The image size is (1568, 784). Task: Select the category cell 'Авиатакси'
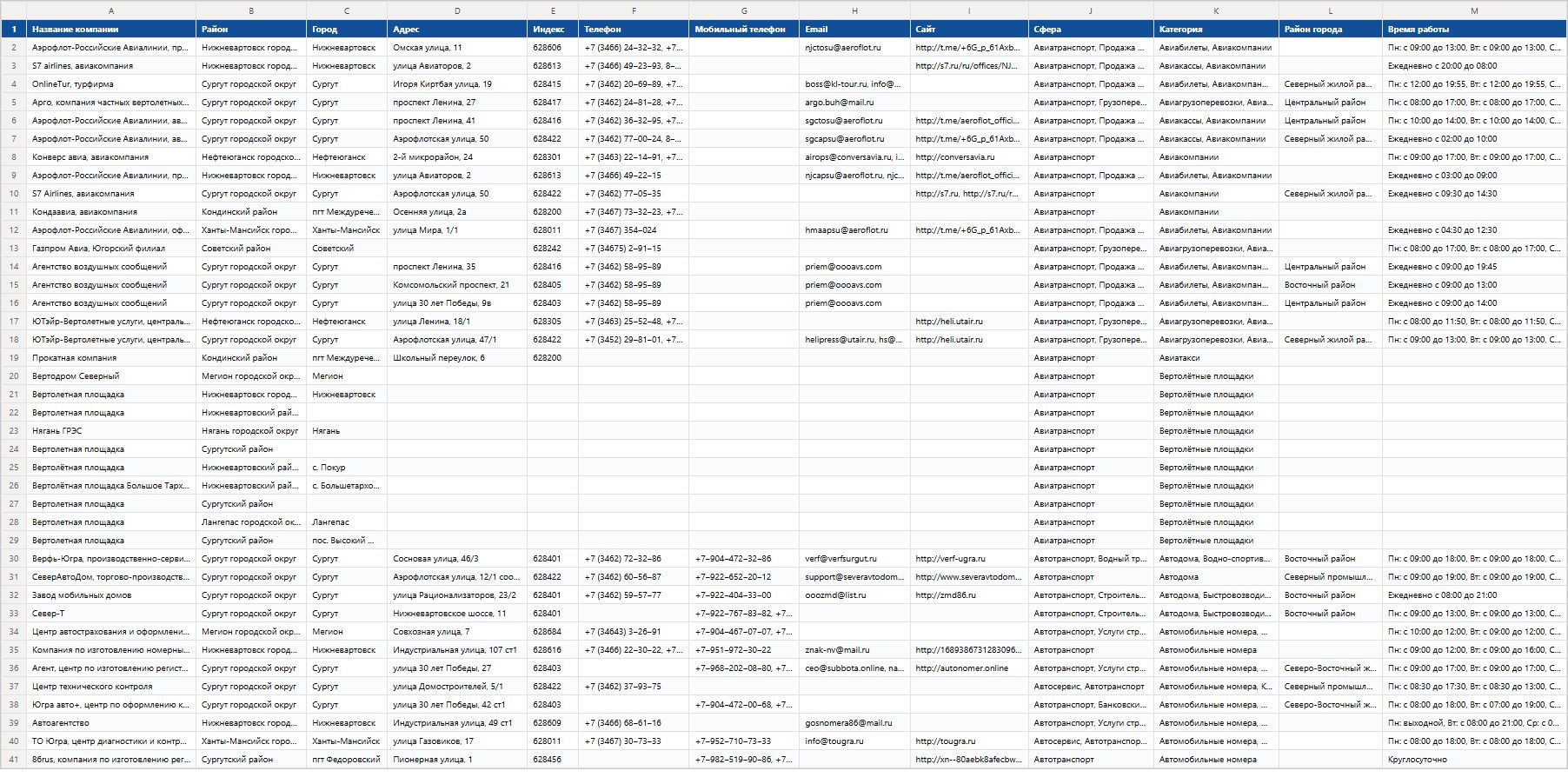pos(1216,357)
